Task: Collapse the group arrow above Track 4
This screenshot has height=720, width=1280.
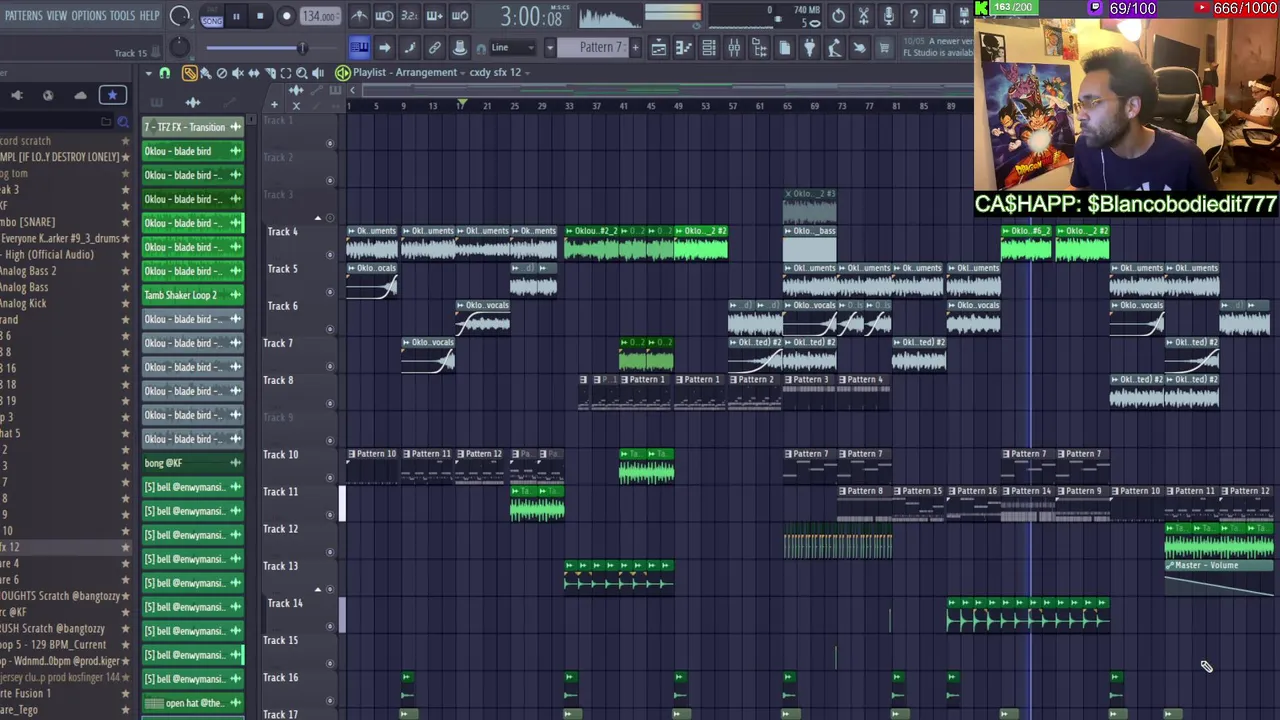Action: coord(318,219)
